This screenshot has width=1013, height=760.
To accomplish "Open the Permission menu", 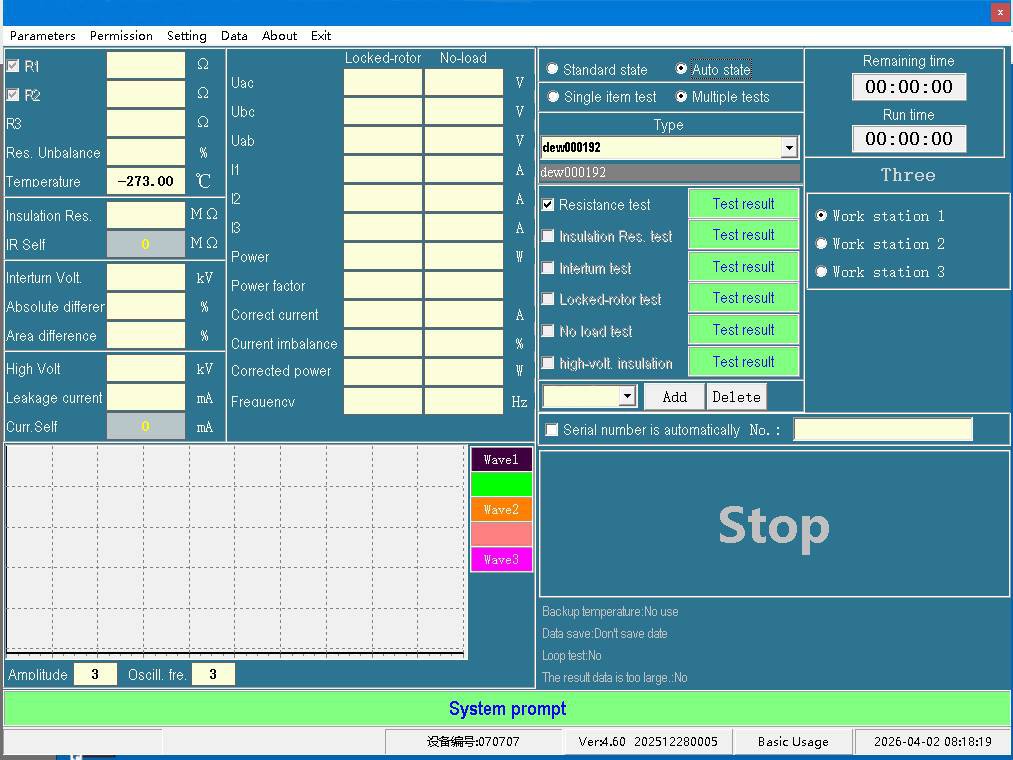I will 121,36.
